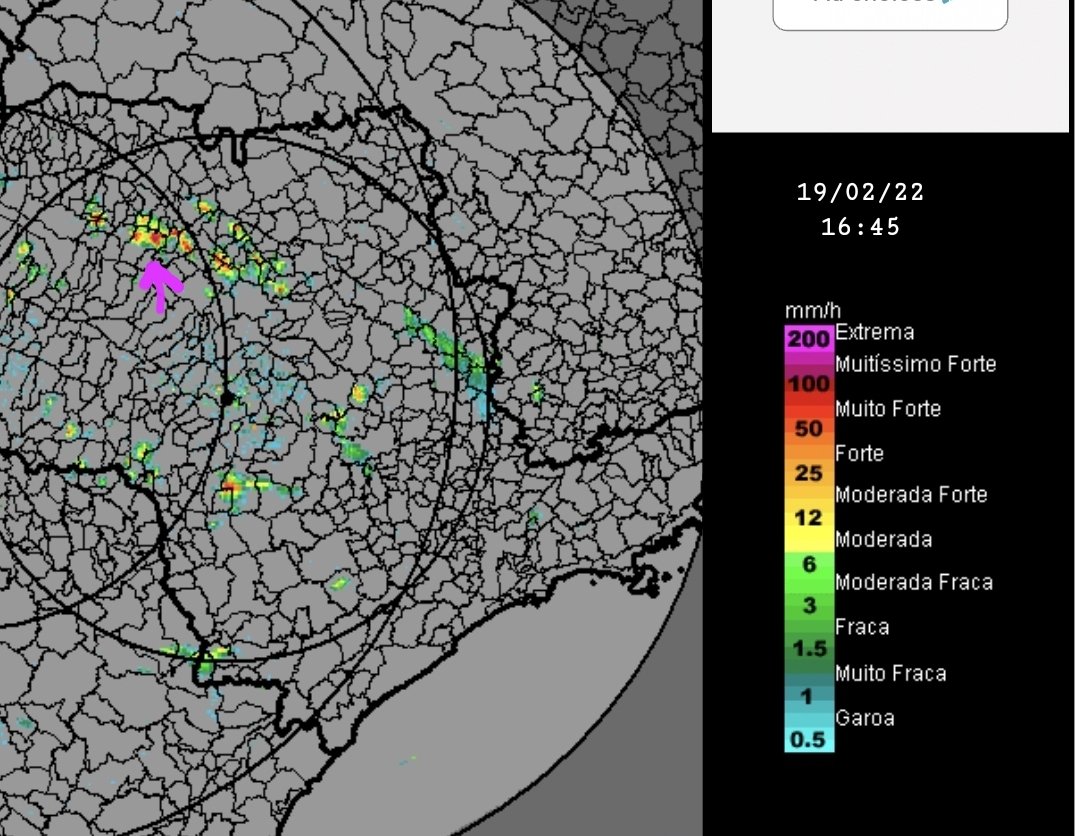
Task: Click the 'Muitíssimo Forte' legend label
Action: pos(916,364)
